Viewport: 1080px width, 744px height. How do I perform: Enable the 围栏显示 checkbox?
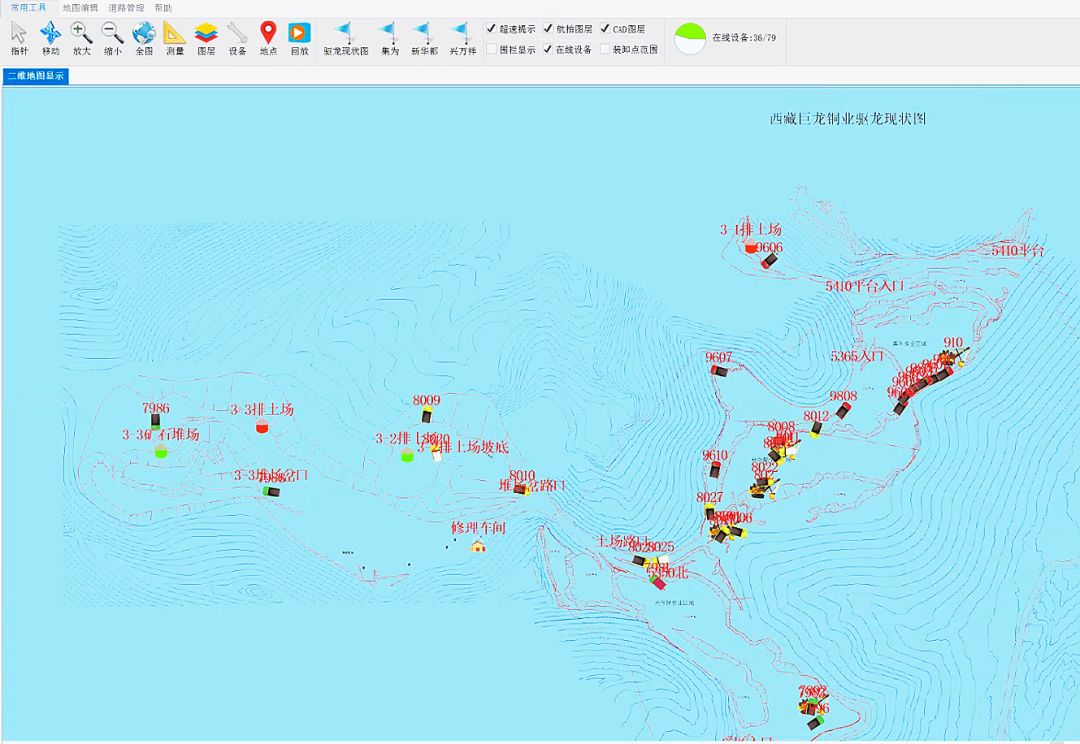pyautogui.click(x=491, y=49)
